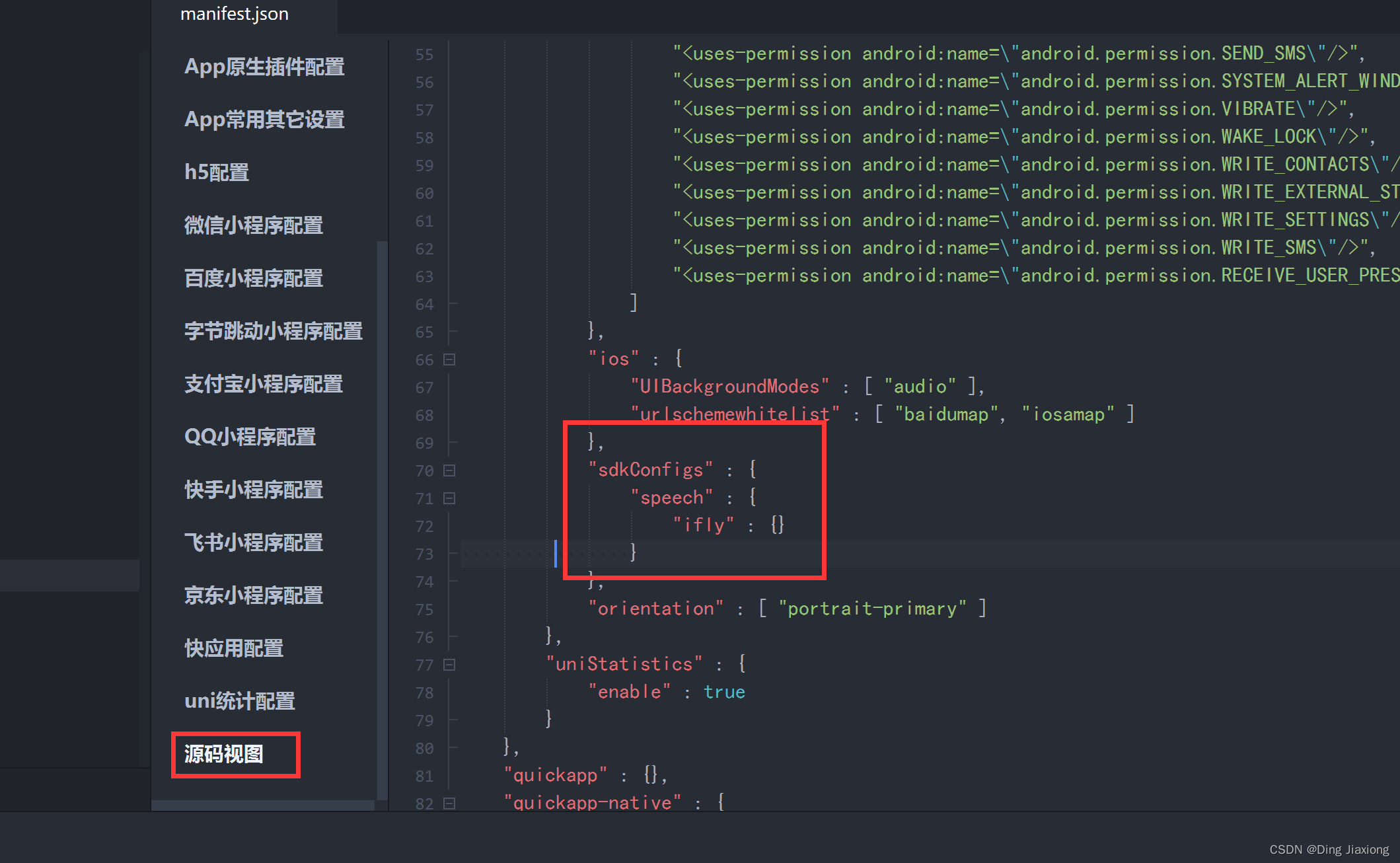This screenshot has width=1400, height=863.
Task: Click the "enable" key text
Action: tap(630, 692)
